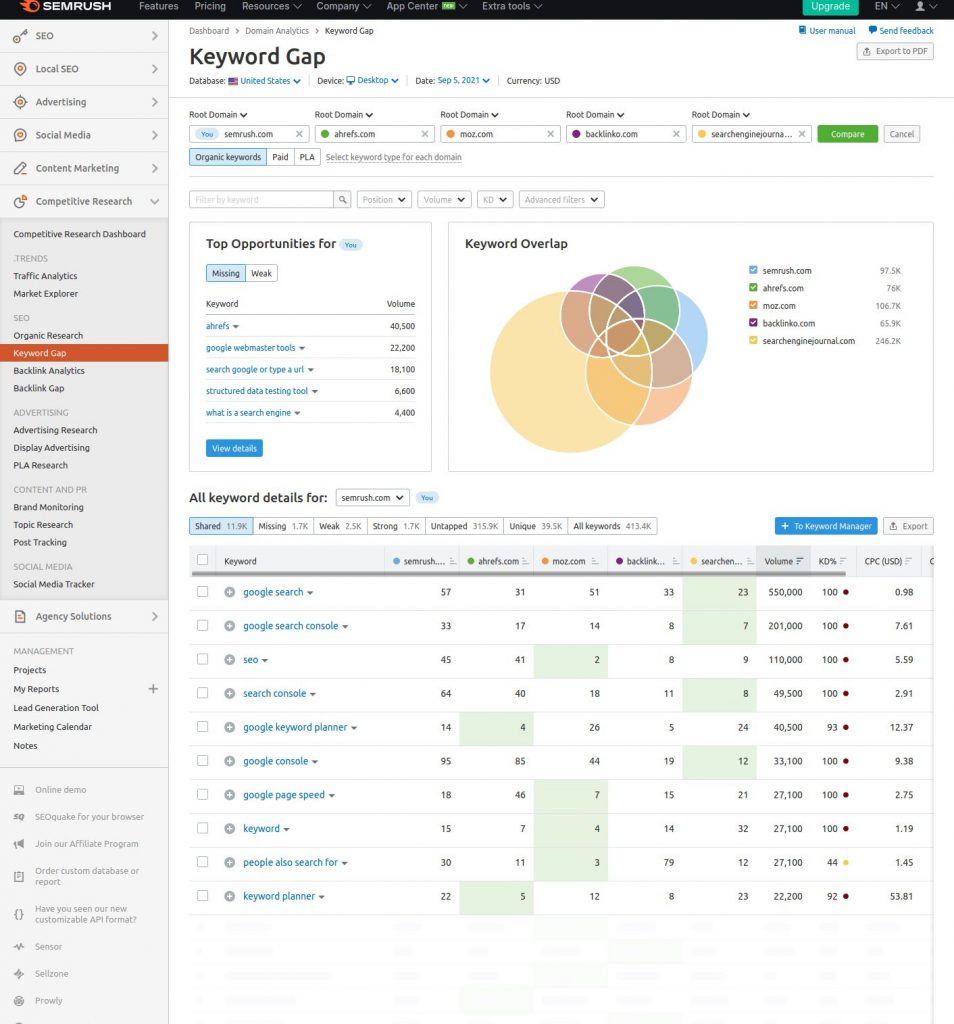Image resolution: width=954 pixels, height=1024 pixels.
Task: Click the Competitive Research pie icon
Action: pyautogui.click(x=20, y=201)
